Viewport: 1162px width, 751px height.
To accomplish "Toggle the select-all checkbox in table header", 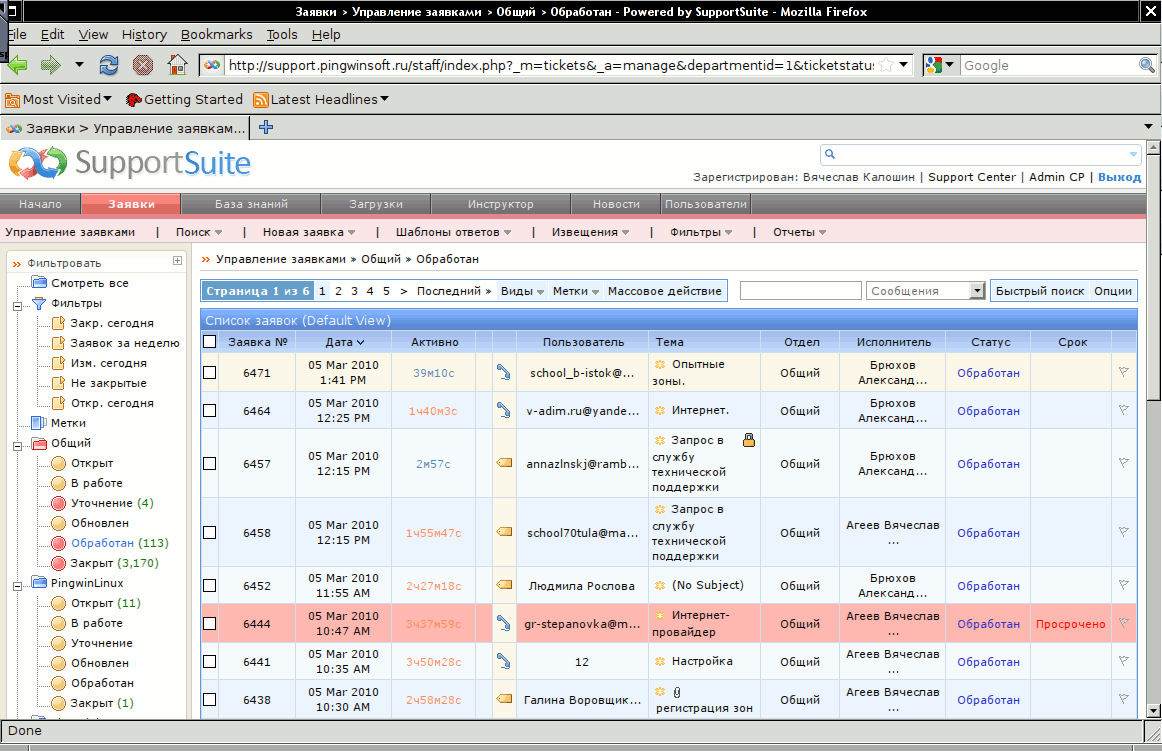I will point(210,342).
